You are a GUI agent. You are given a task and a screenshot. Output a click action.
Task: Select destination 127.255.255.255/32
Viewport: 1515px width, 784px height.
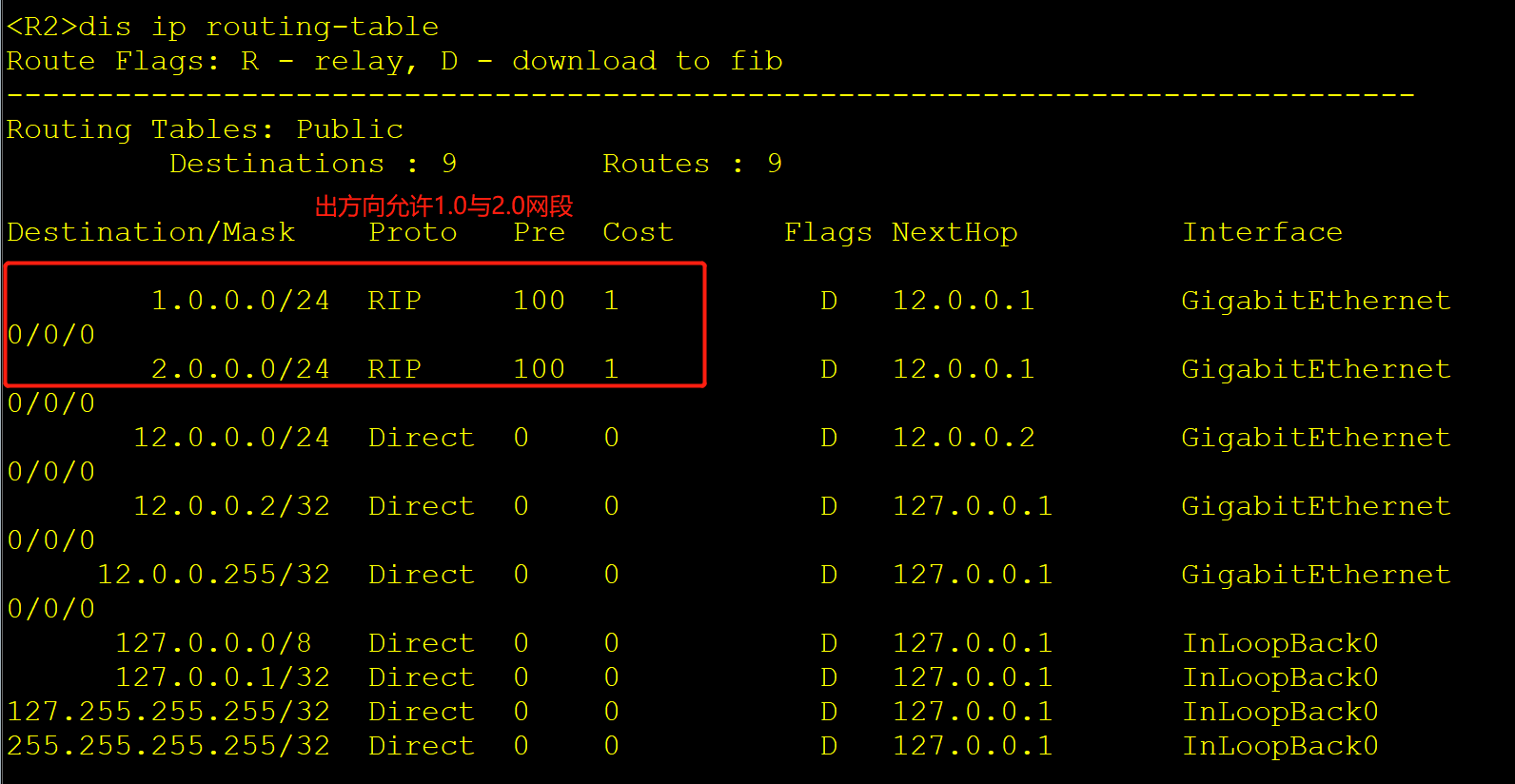(x=168, y=712)
